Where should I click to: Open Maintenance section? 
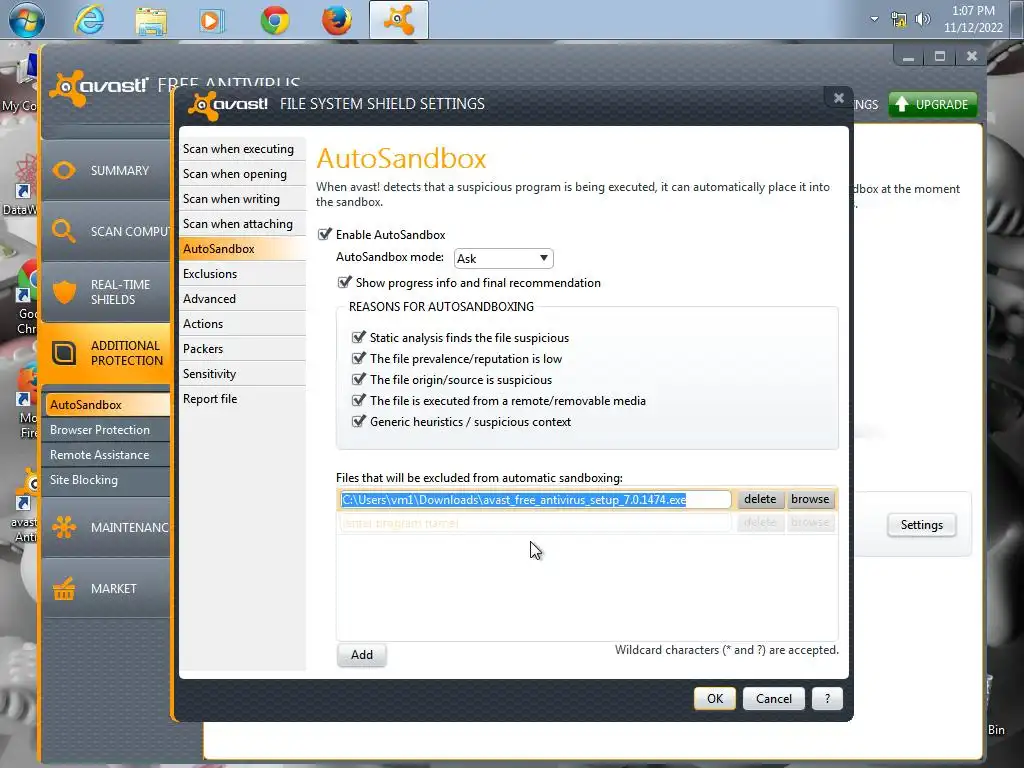pos(106,527)
